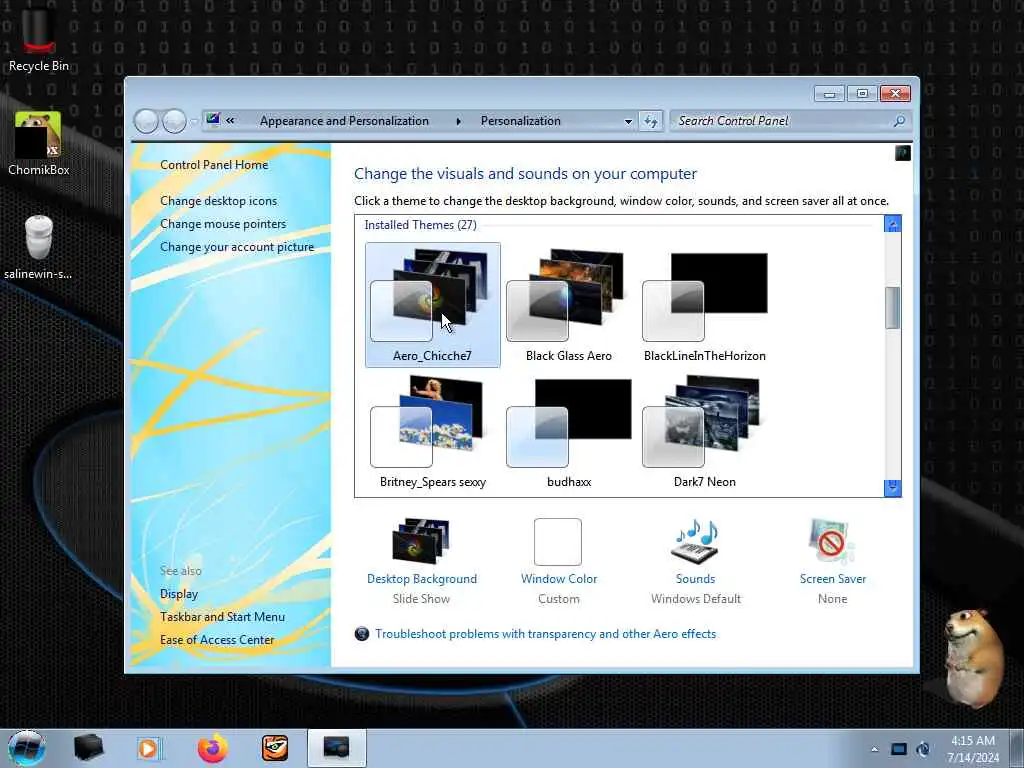Click the search magnifier icon

(899, 121)
